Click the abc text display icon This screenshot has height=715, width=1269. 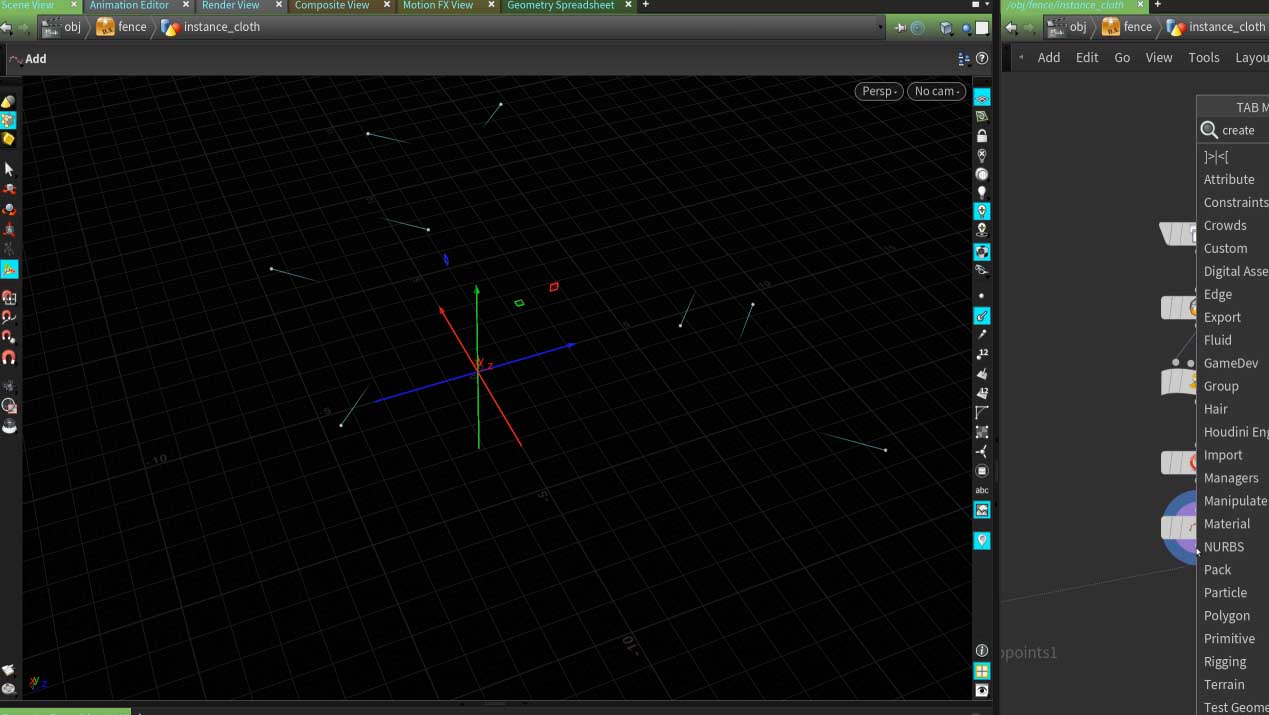pyautogui.click(x=982, y=490)
